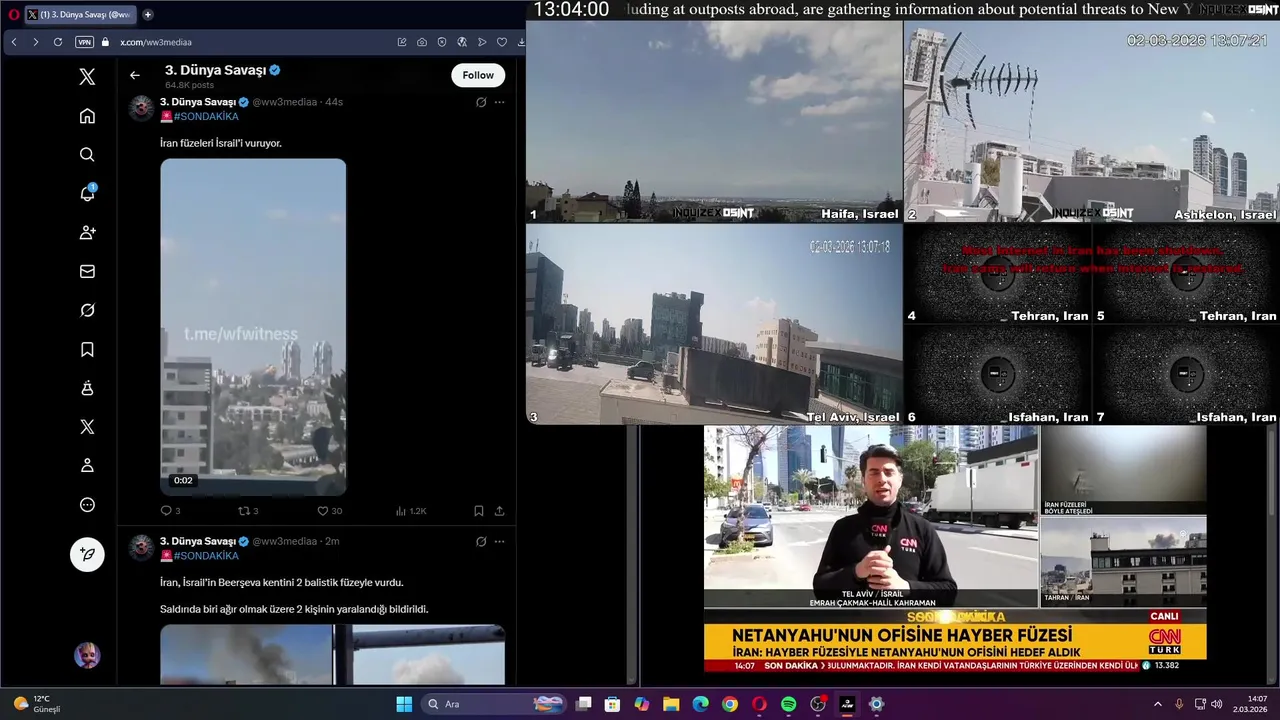Open the Opera flow send icon
This screenshot has height=720, width=1280.
click(x=482, y=42)
